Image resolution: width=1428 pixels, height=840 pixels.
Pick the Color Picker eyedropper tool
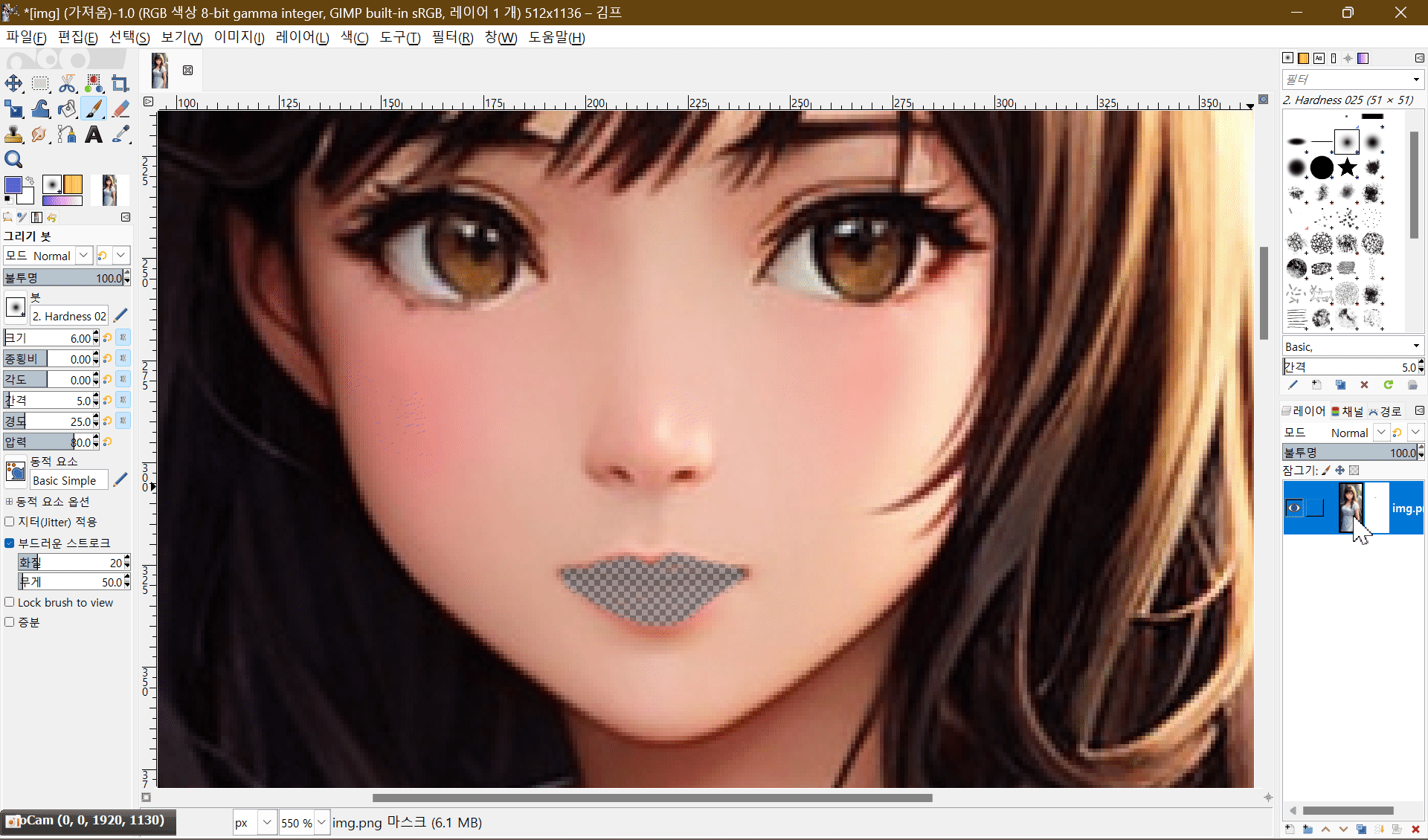[x=120, y=135]
